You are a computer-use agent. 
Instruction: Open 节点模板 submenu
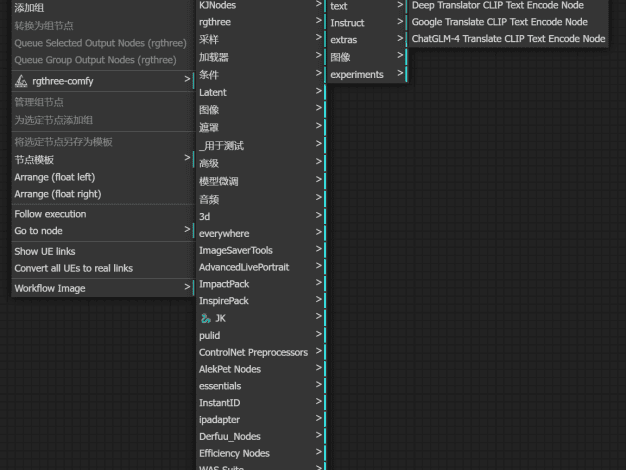(x=103, y=160)
